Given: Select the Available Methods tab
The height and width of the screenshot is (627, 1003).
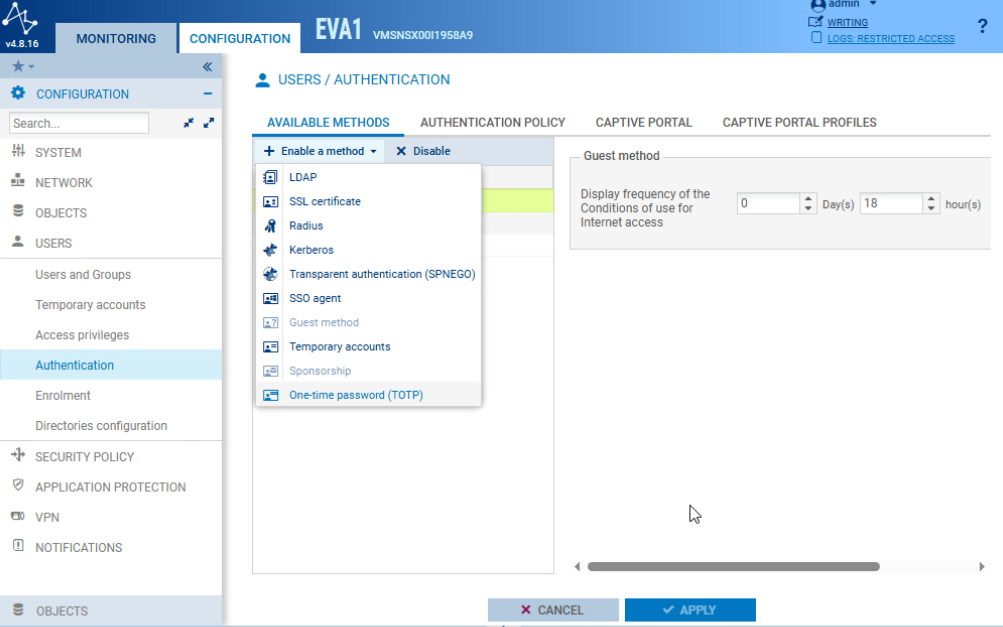Looking at the screenshot, I should click(328, 123).
